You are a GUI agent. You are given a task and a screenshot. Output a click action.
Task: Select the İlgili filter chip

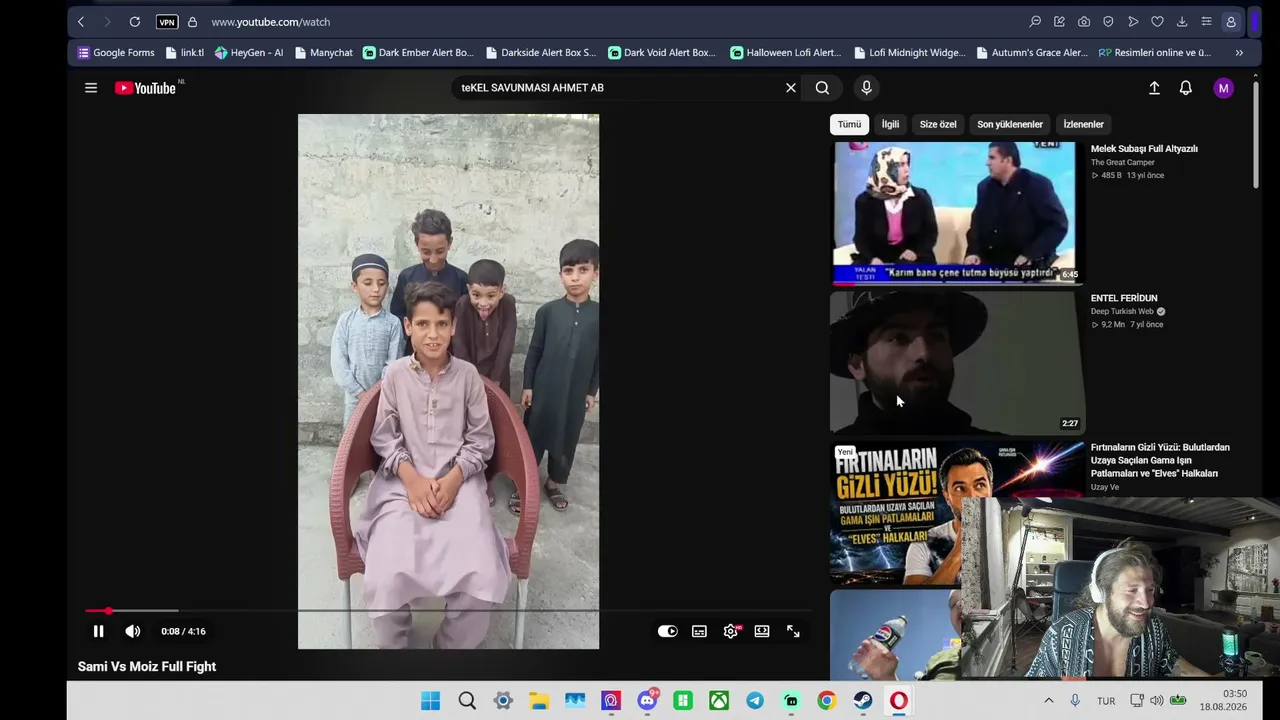[x=890, y=124]
